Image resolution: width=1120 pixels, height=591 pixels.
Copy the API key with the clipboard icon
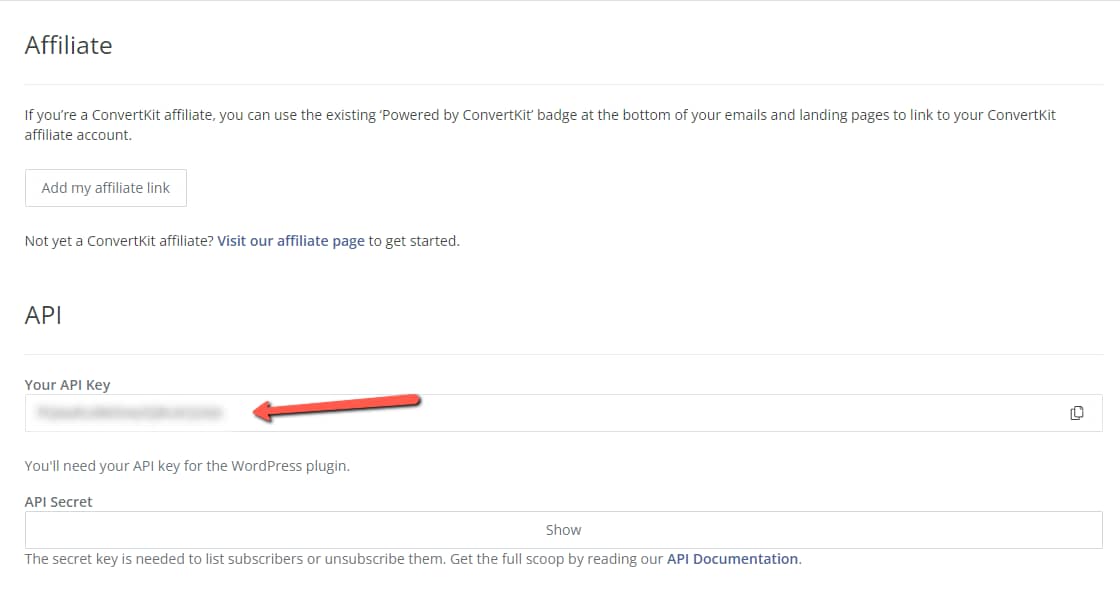pos(1076,413)
